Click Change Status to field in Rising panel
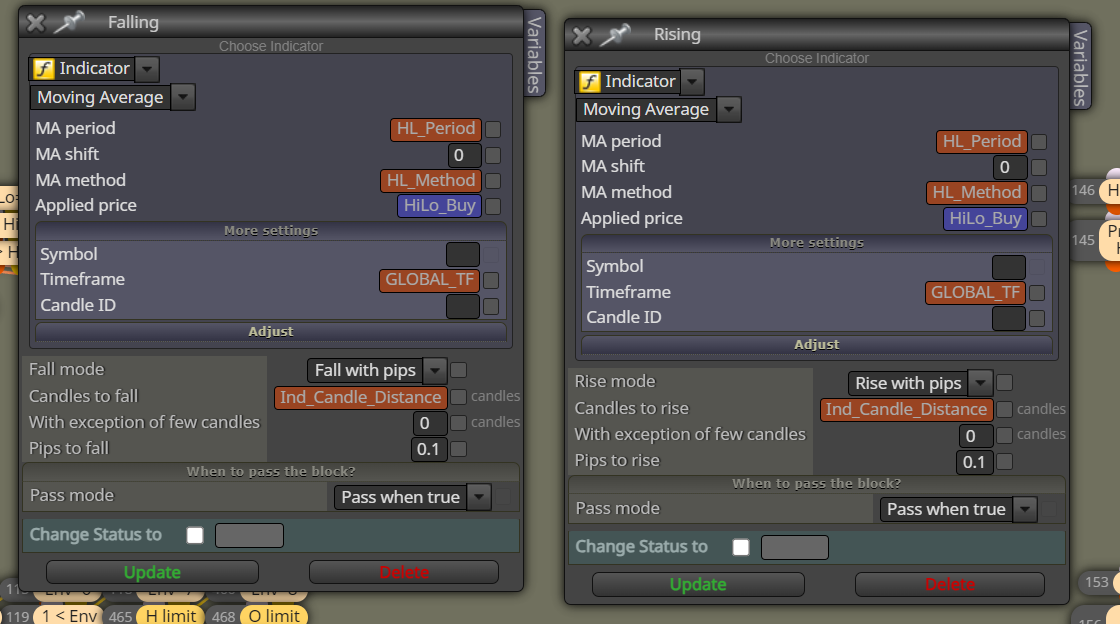This screenshot has height=624, width=1120. click(x=795, y=548)
